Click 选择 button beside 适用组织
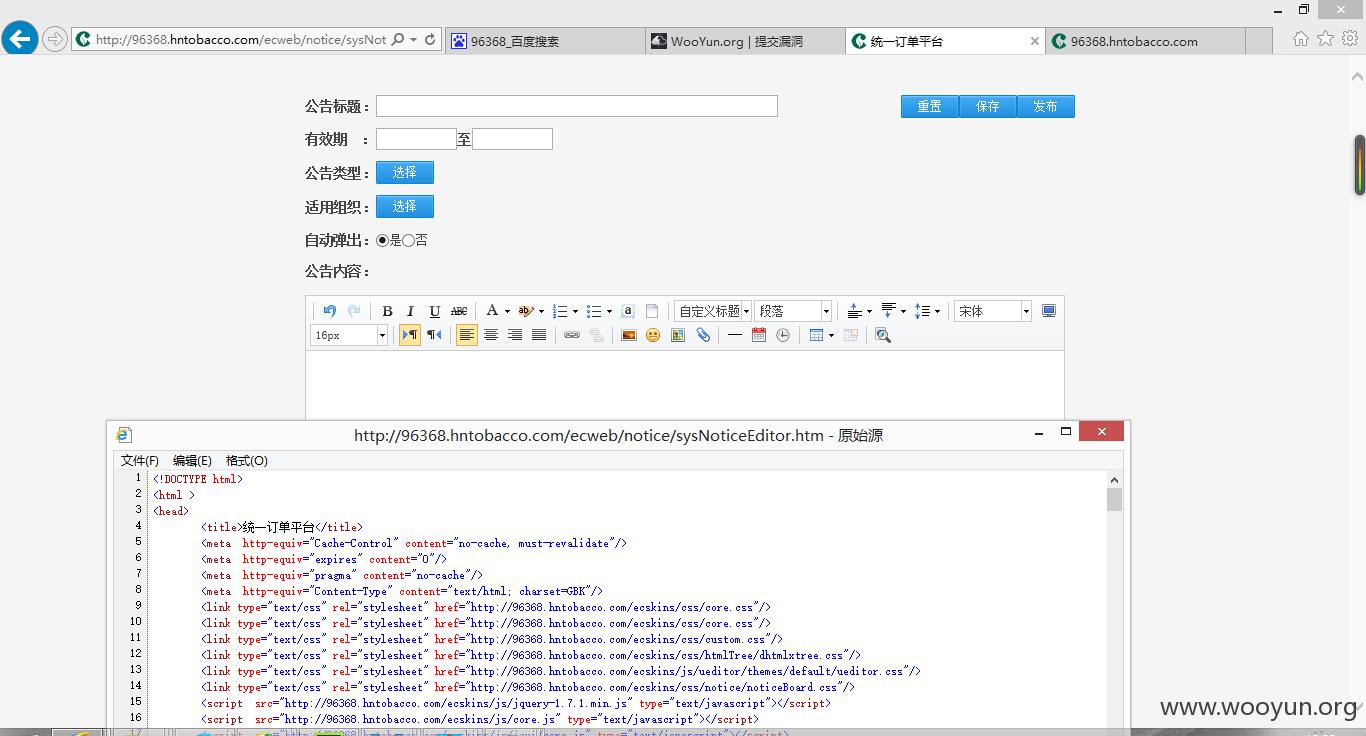This screenshot has height=736, width=1366. [x=405, y=206]
